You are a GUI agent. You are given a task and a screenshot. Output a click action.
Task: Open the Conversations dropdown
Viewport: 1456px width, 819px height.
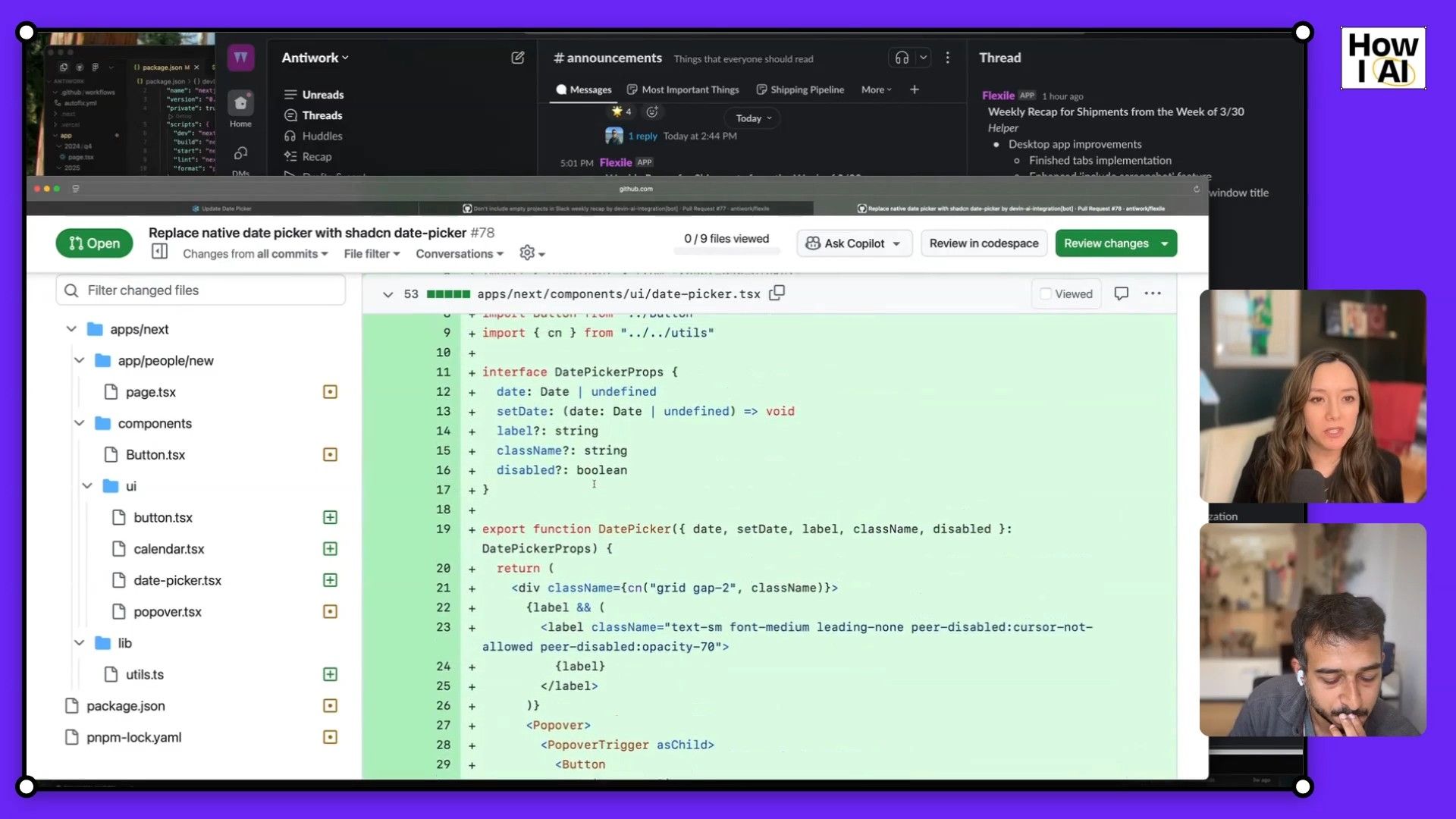[460, 254]
